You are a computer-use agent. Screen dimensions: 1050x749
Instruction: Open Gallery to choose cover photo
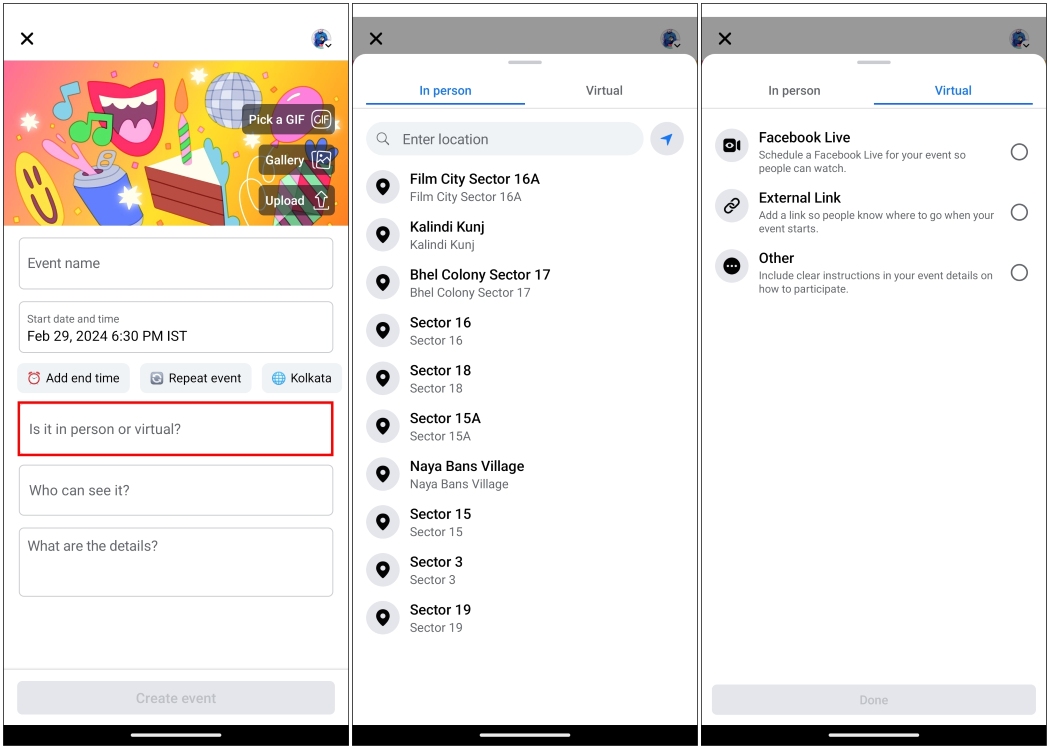point(320,160)
